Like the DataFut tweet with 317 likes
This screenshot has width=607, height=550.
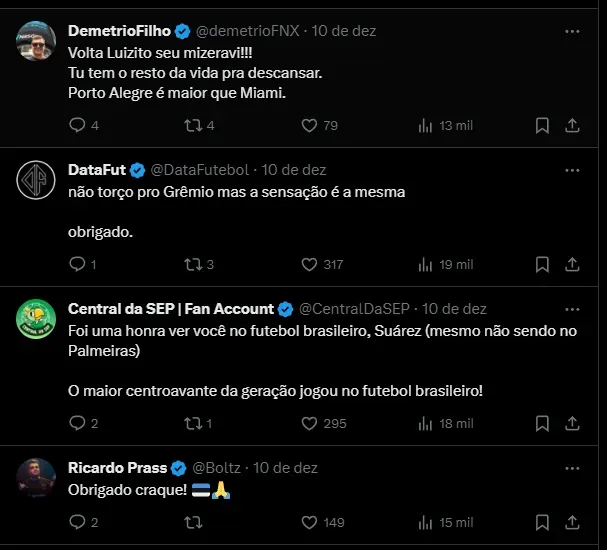(x=310, y=264)
